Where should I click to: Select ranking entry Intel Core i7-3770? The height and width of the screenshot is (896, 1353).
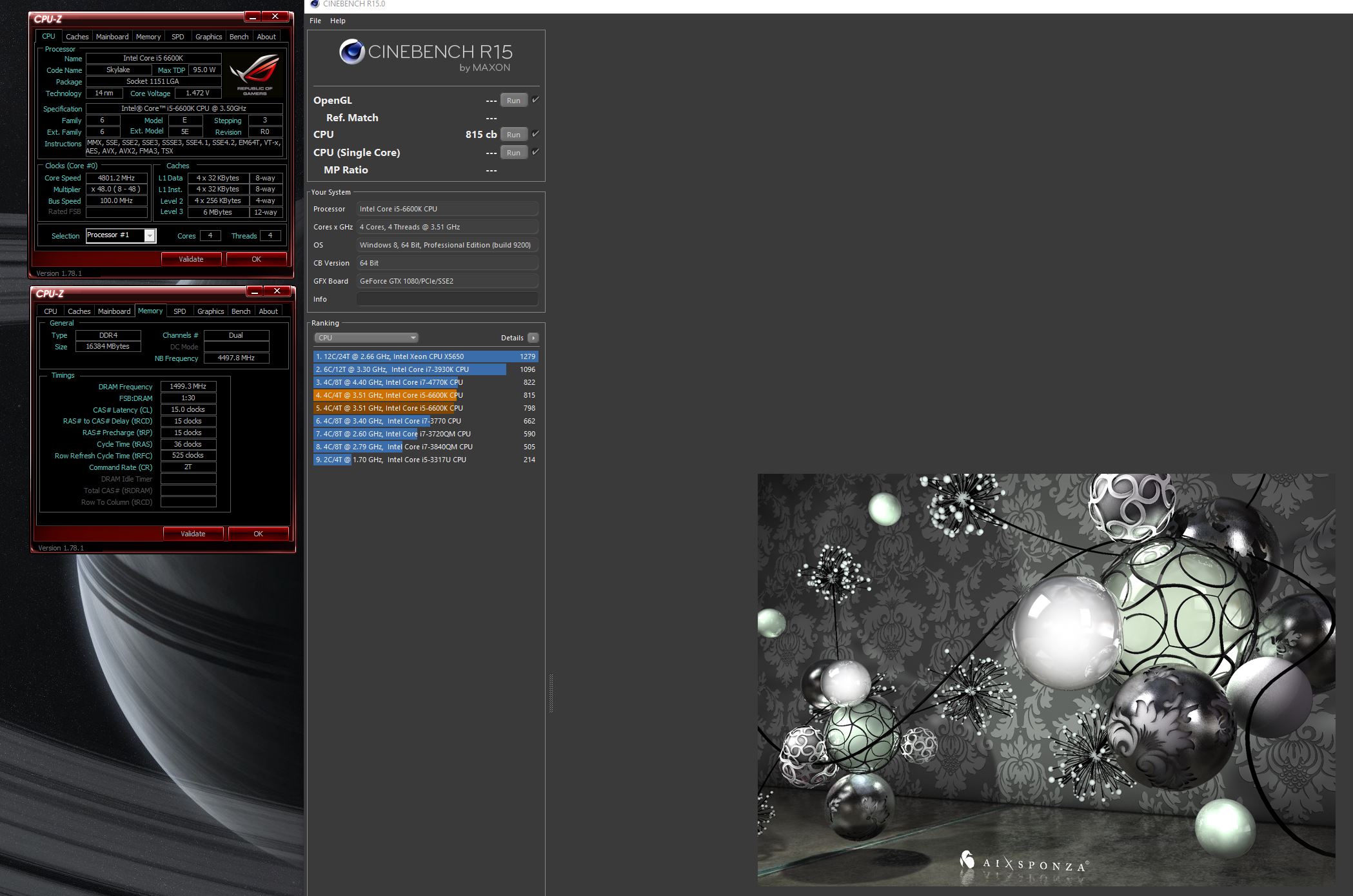tap(426, 421)
